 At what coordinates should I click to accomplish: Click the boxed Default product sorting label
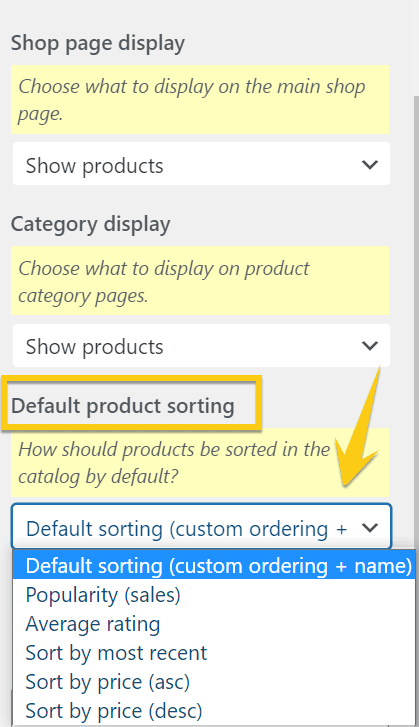(x=123, y=406)
